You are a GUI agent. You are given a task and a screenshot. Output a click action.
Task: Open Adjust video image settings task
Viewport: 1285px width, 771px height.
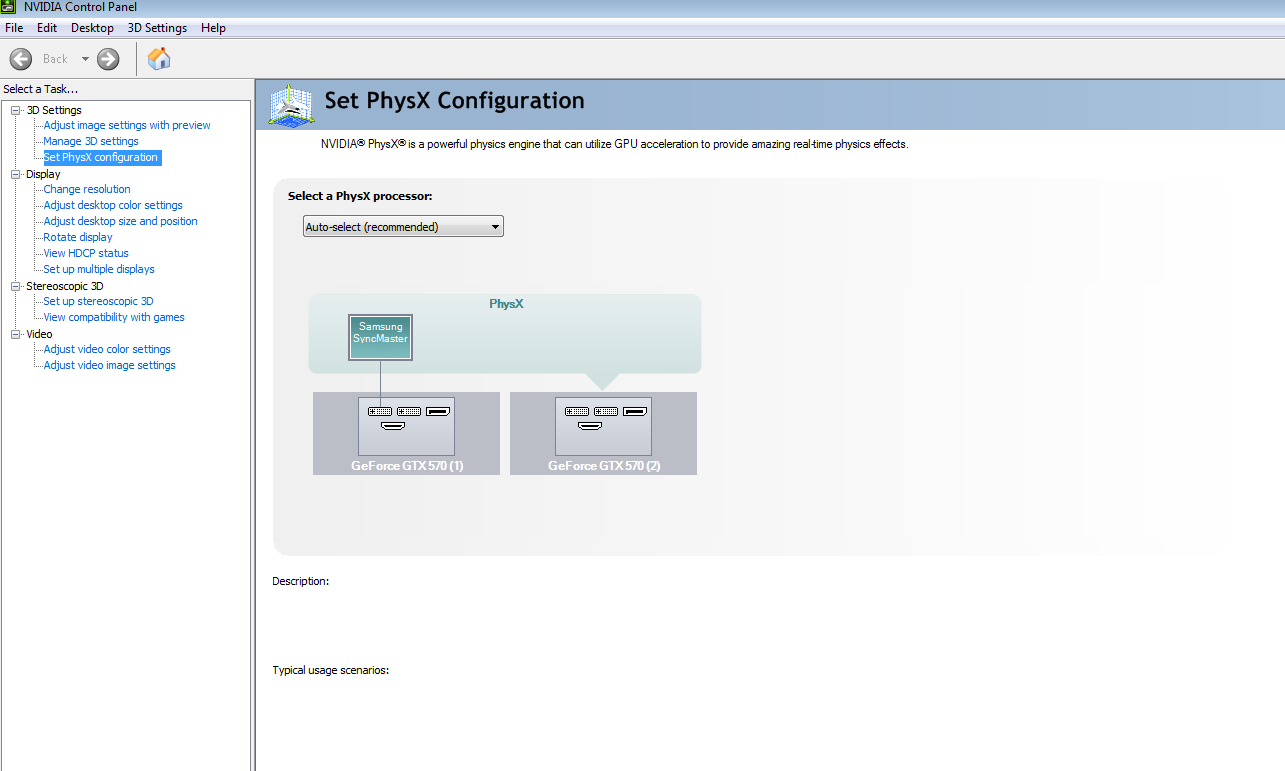(x=109, y=365)
